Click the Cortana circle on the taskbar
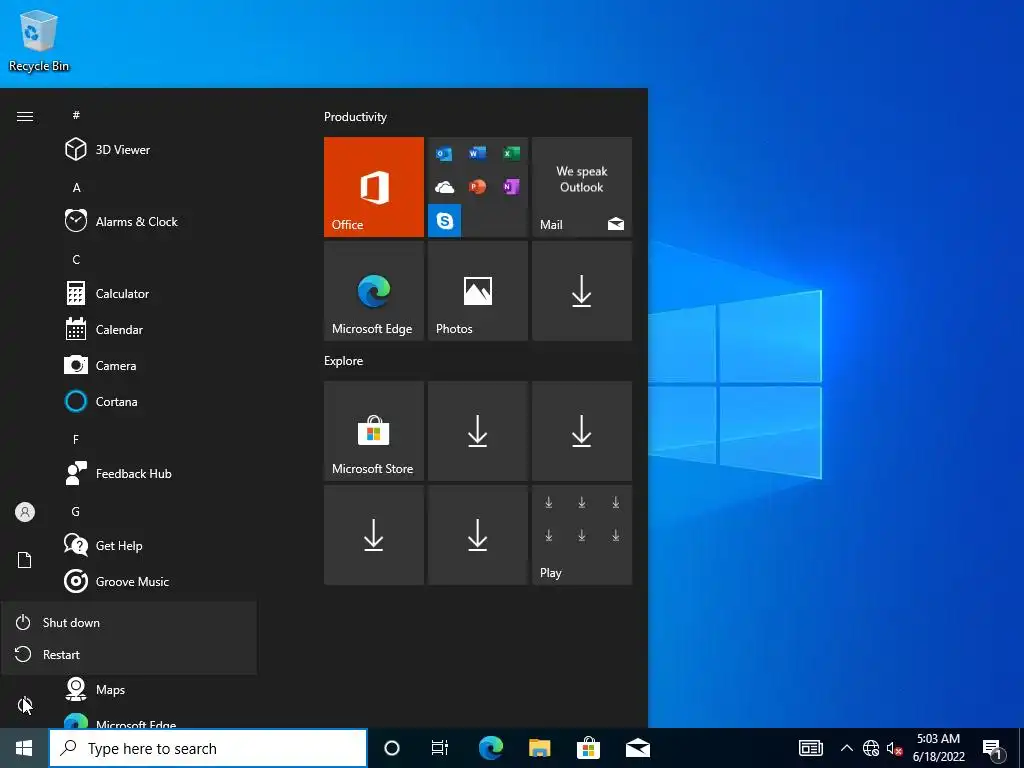 (x=392, y=748)
